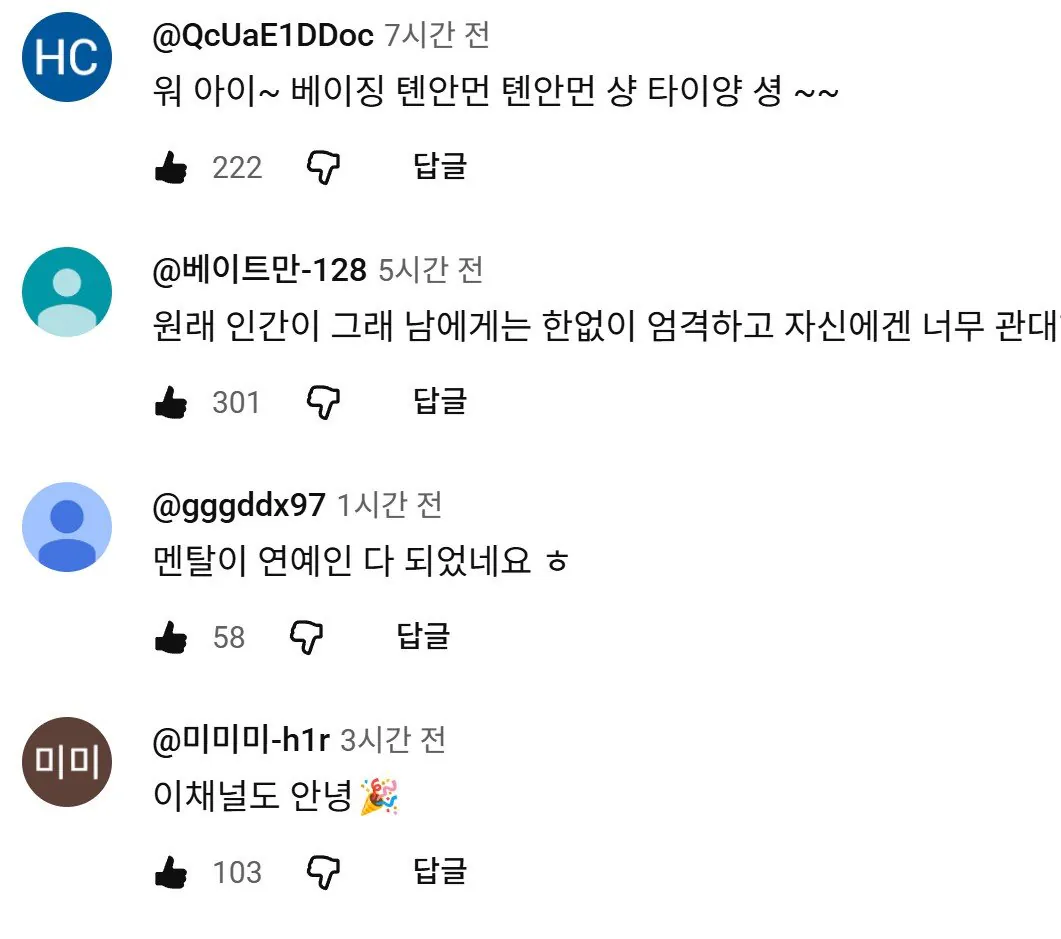1061x939 pixels.
Task: Like the comment by @gggddx97
Action: click(171, 637)
